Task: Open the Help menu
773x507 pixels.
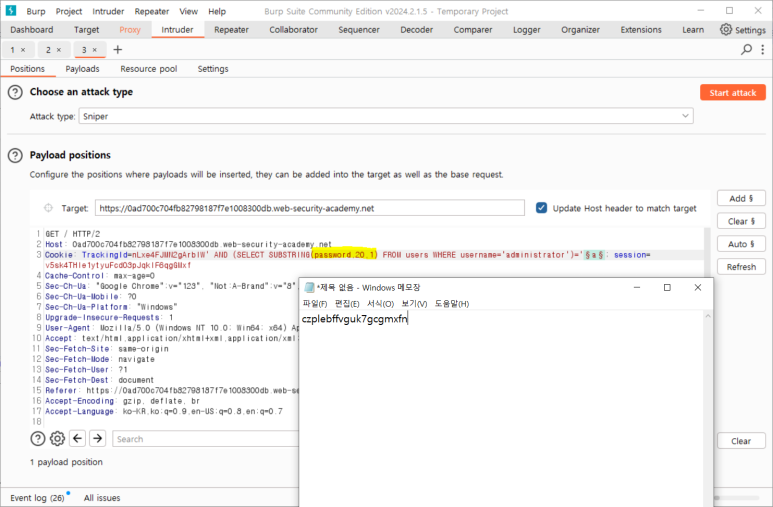Action: pyautogui.click(x=217, y=11)
